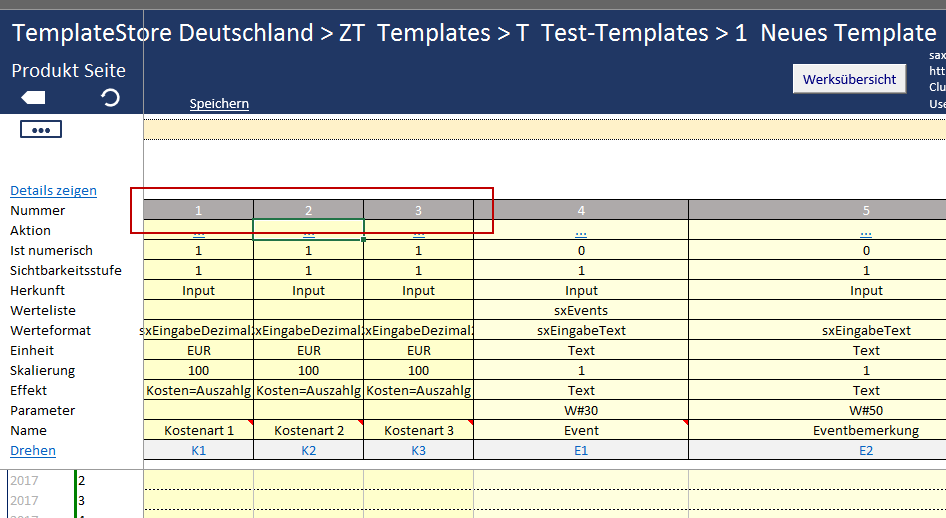Image resolution: width=946 pixels, height=518 pixels.
Task: Open the Aktion dots in column 1
Action: click(198, 231)
